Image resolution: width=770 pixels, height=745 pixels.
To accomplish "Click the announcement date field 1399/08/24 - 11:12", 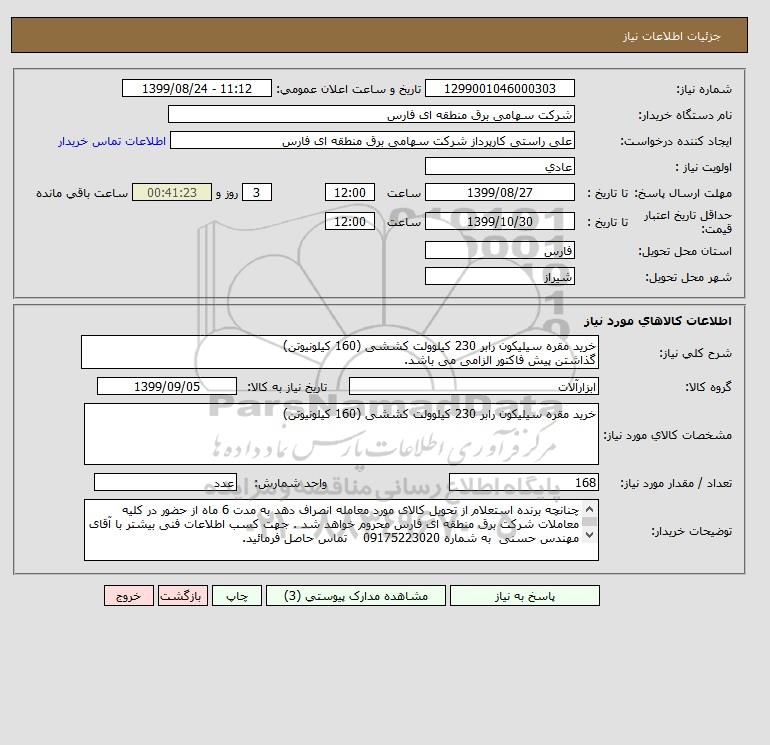I will (196, 88).
